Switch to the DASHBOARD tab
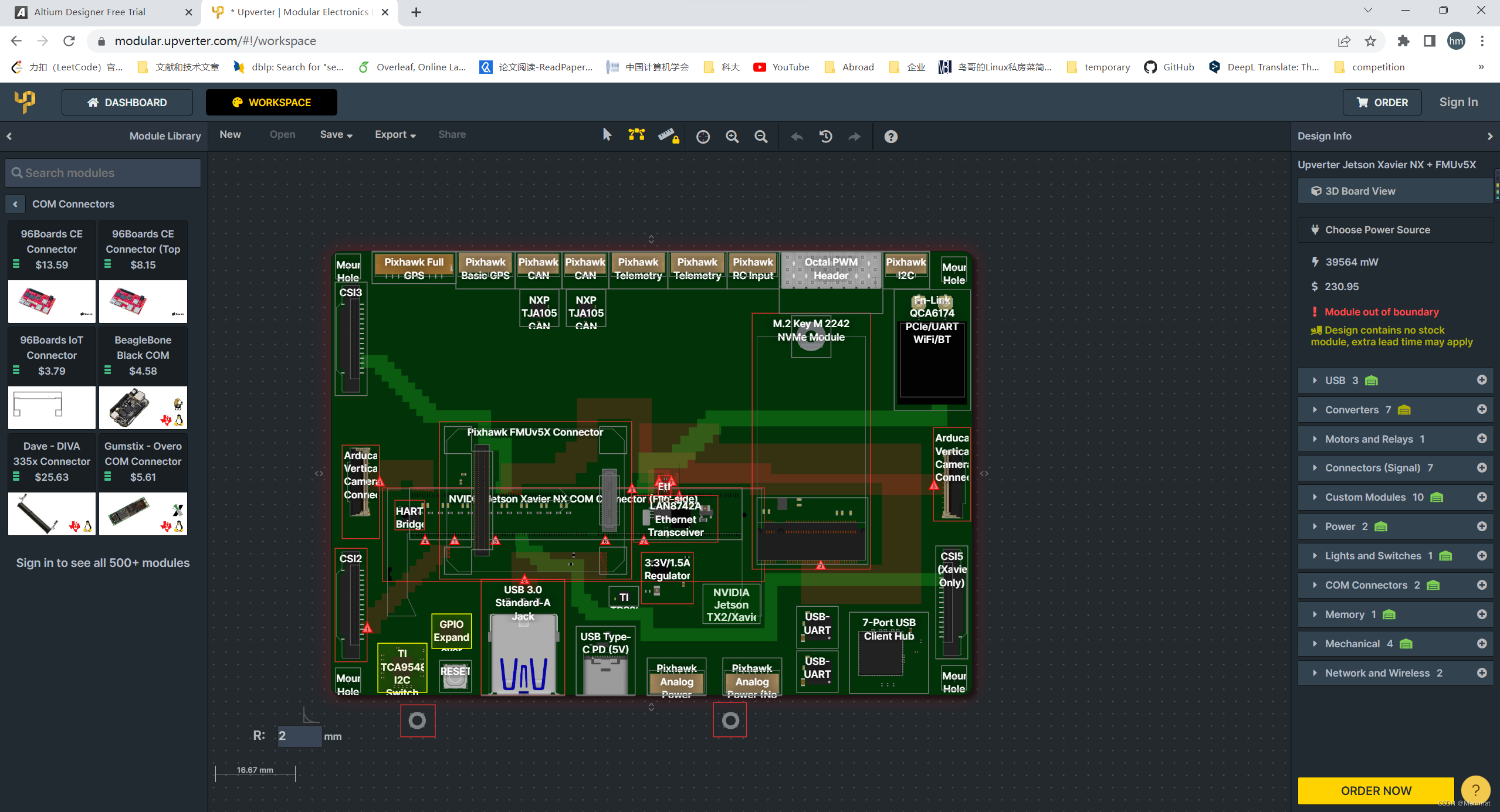1500x812 pixels. coord(127,103)
